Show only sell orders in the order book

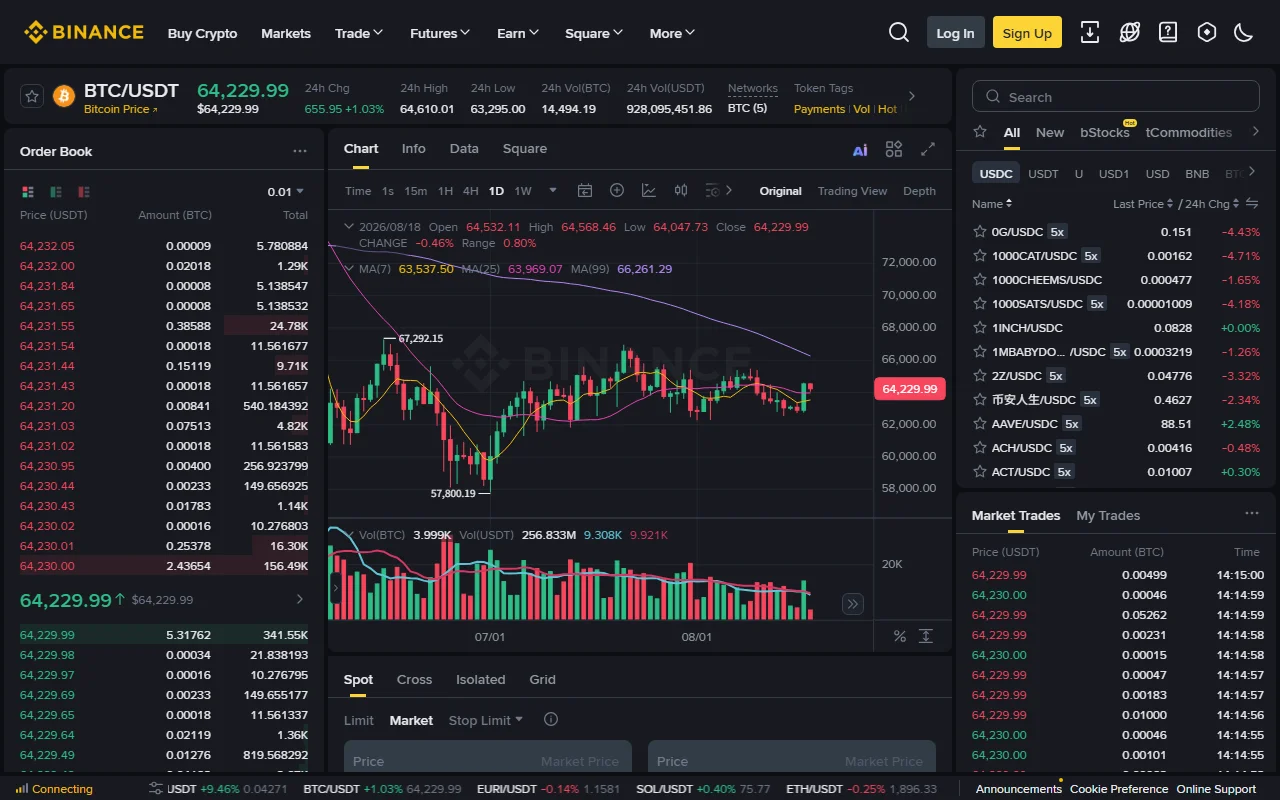pyautogui.click(x=84, y=191)
